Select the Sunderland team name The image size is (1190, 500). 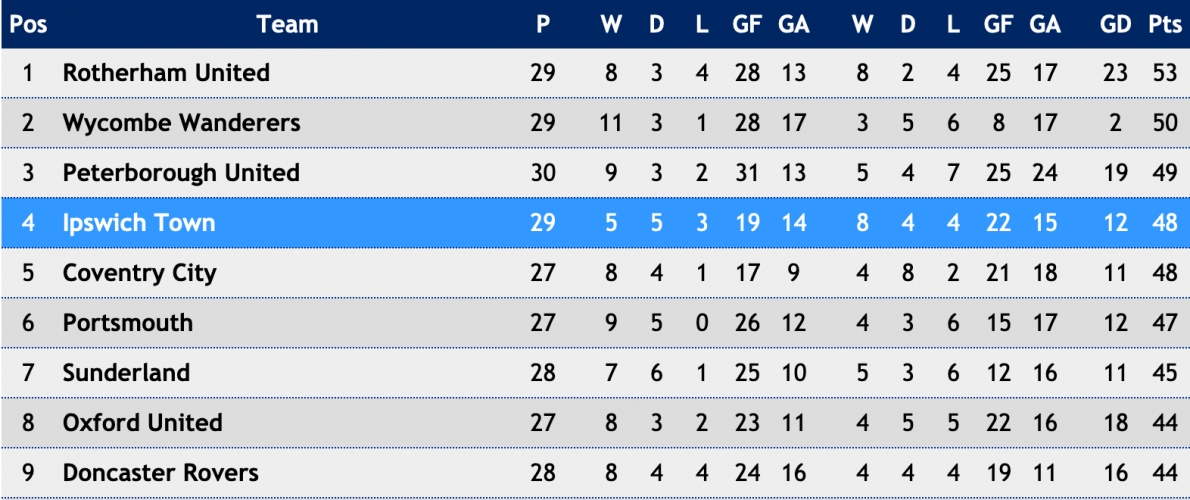[126, 373]
